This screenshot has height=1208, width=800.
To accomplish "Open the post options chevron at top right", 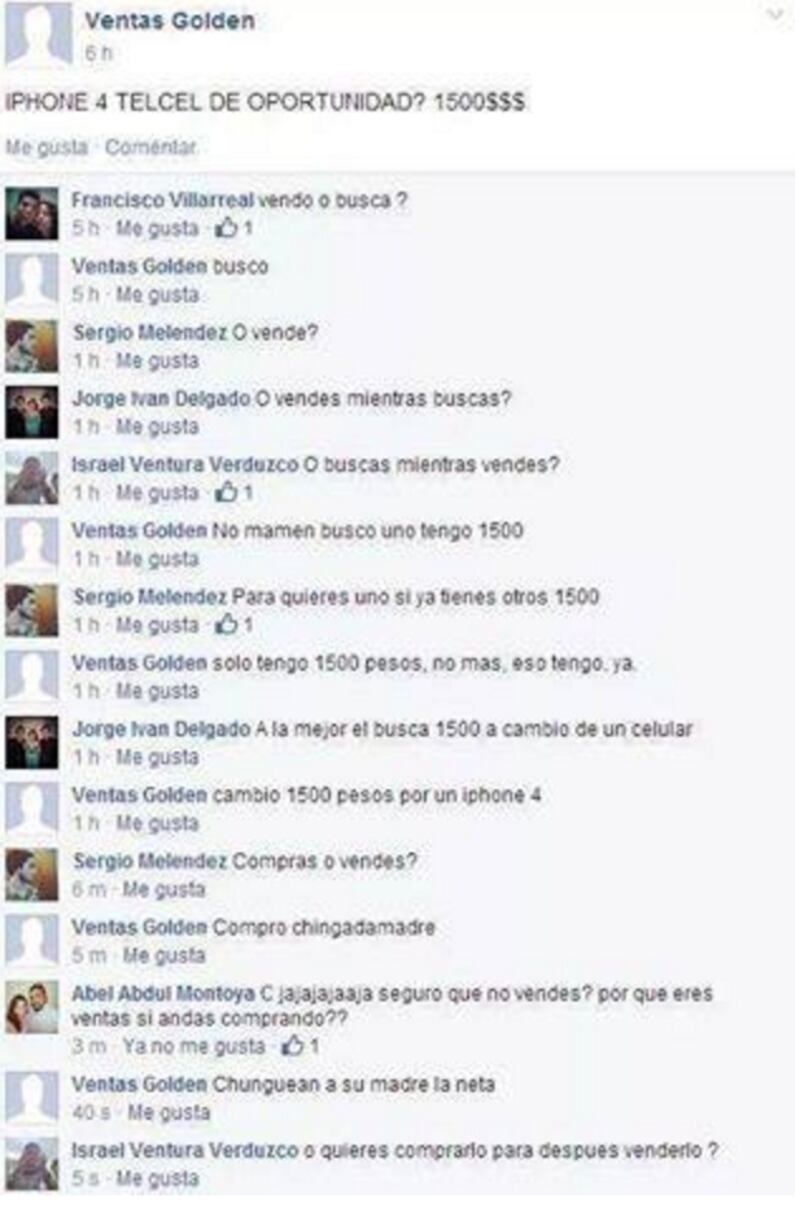I will (x=775, y=15).
